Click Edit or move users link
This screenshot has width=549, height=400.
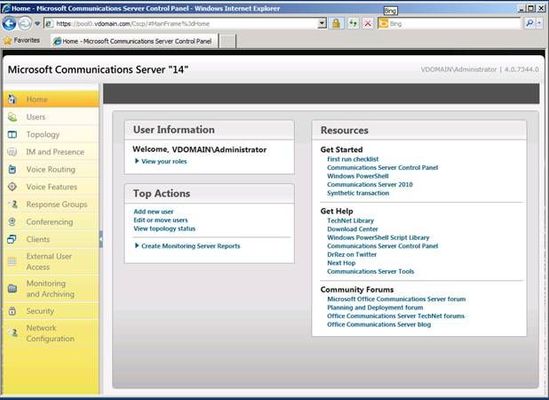click(x=161, y=220)
